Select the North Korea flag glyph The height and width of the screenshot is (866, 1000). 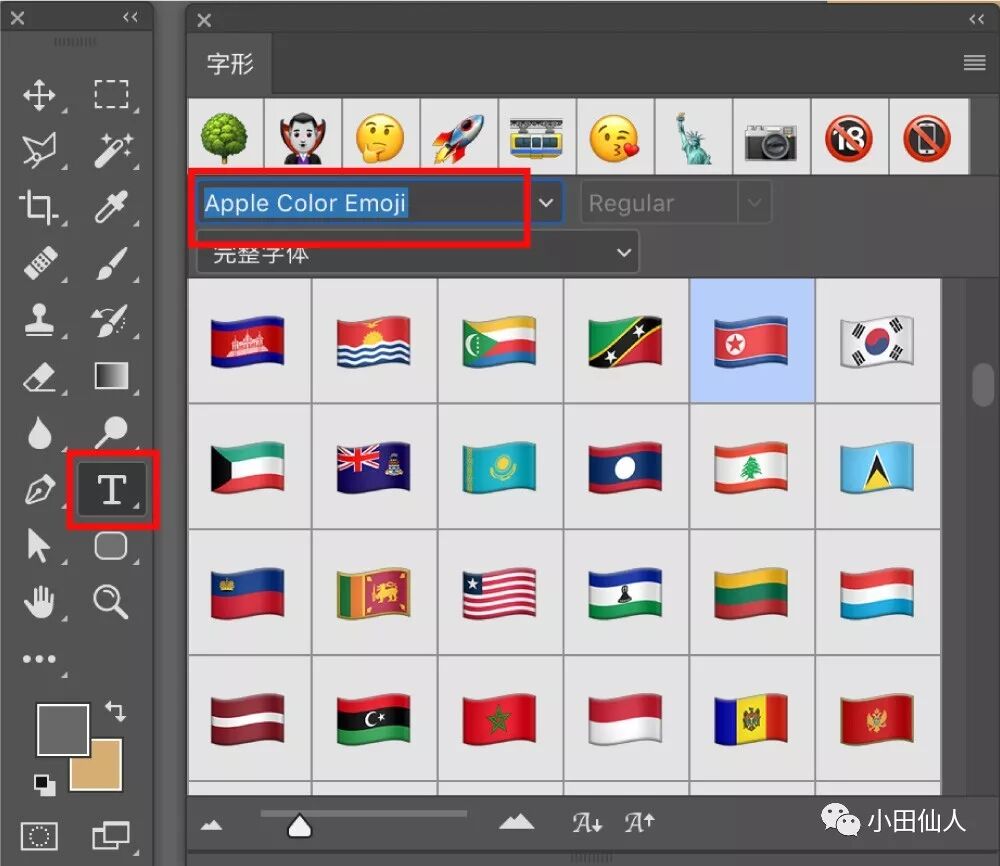point(752,341)
